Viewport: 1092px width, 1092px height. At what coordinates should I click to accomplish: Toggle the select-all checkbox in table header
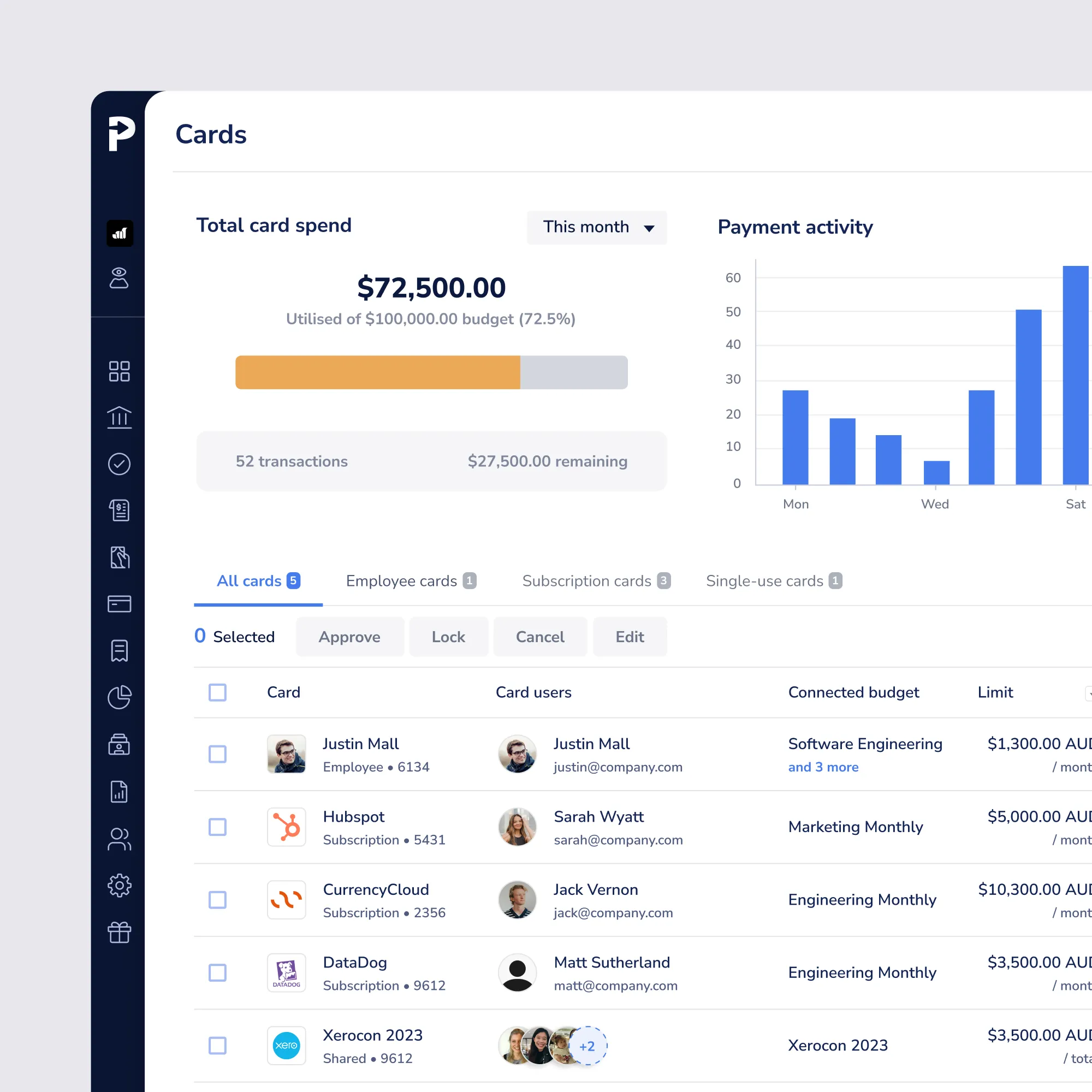pos(218,692)
